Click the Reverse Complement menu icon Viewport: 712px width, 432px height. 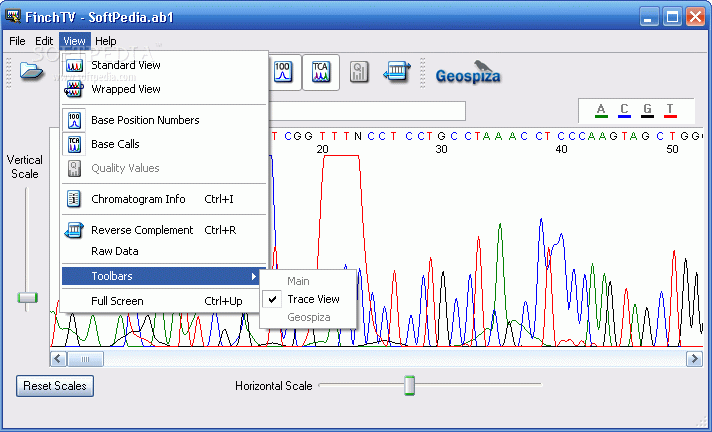[74, 230]
